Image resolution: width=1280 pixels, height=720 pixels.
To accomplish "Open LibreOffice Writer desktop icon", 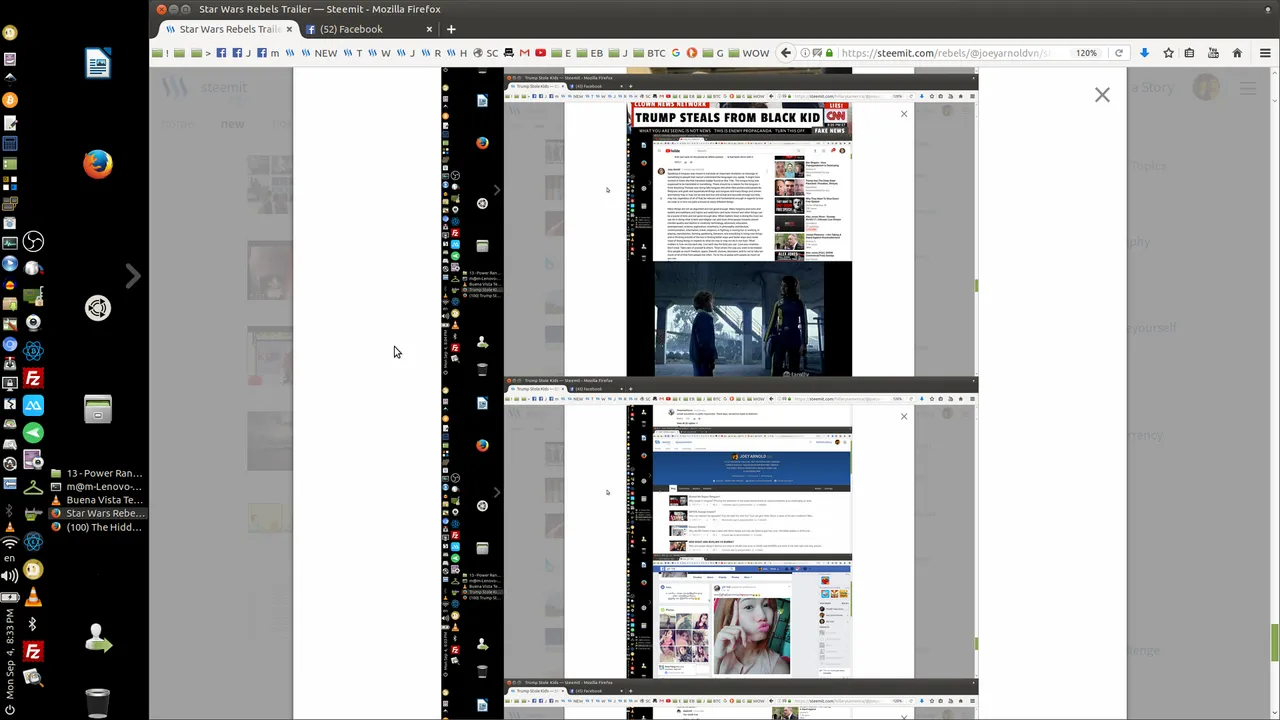I will tap(98, 64).
